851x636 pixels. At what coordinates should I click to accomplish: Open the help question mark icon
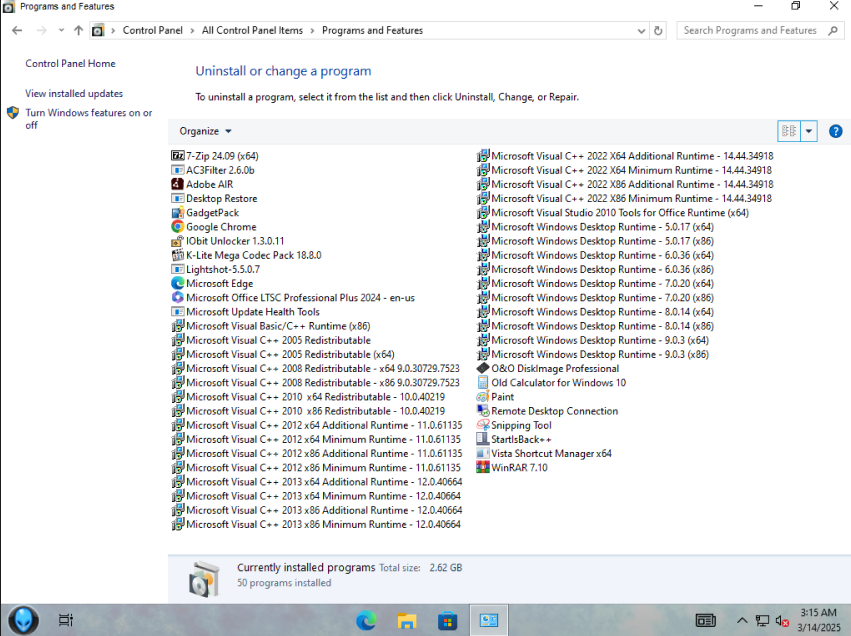click(835, 131)
